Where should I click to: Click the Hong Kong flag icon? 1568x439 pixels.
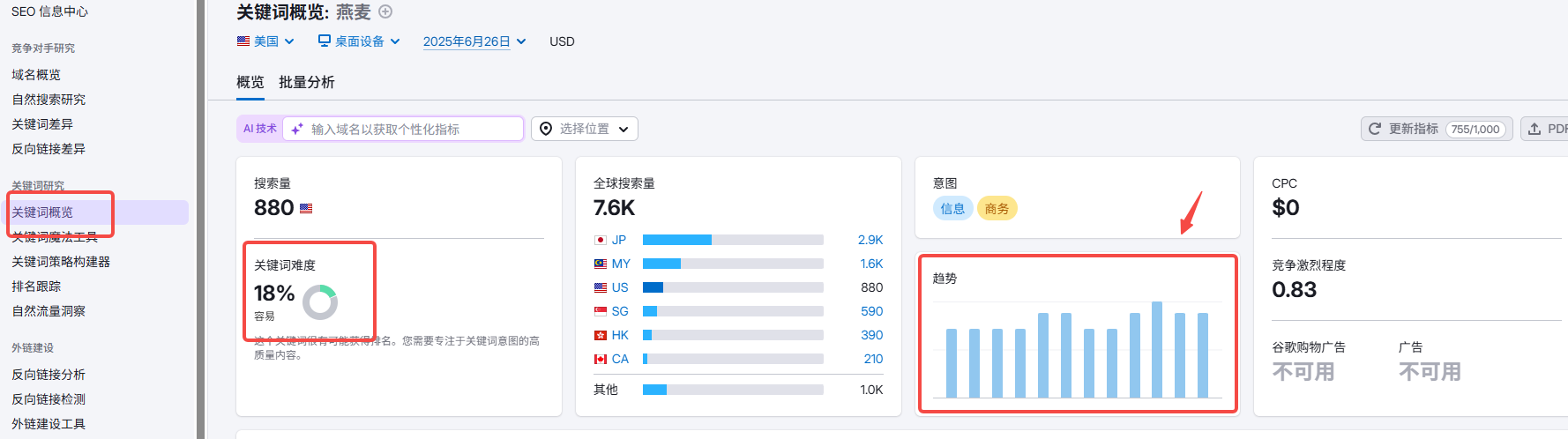[x=601, y=335]
